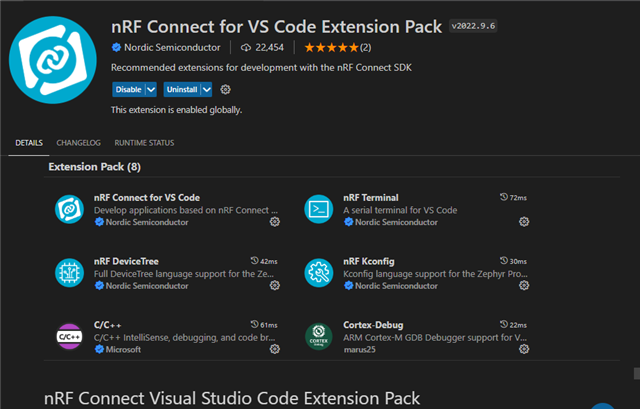Uninstall the extension pack
The height and width of the screenshot is (409, 640).
pos(182,89)
